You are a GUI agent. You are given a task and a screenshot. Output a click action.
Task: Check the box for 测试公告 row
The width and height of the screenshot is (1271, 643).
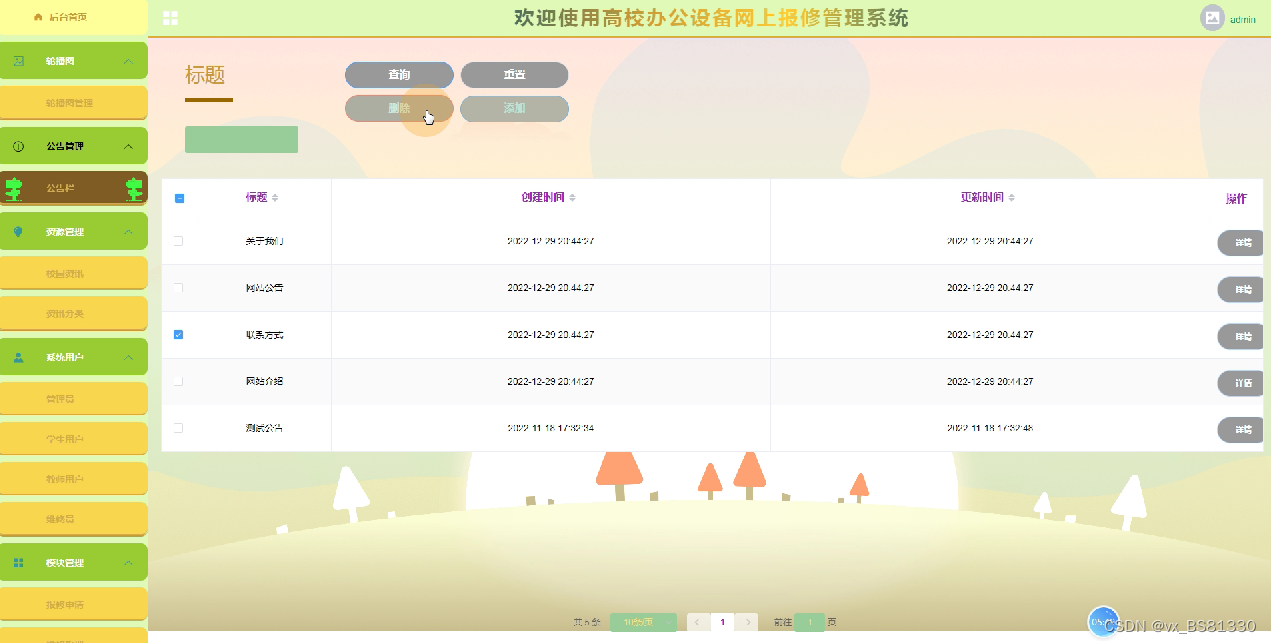(179, 428)
